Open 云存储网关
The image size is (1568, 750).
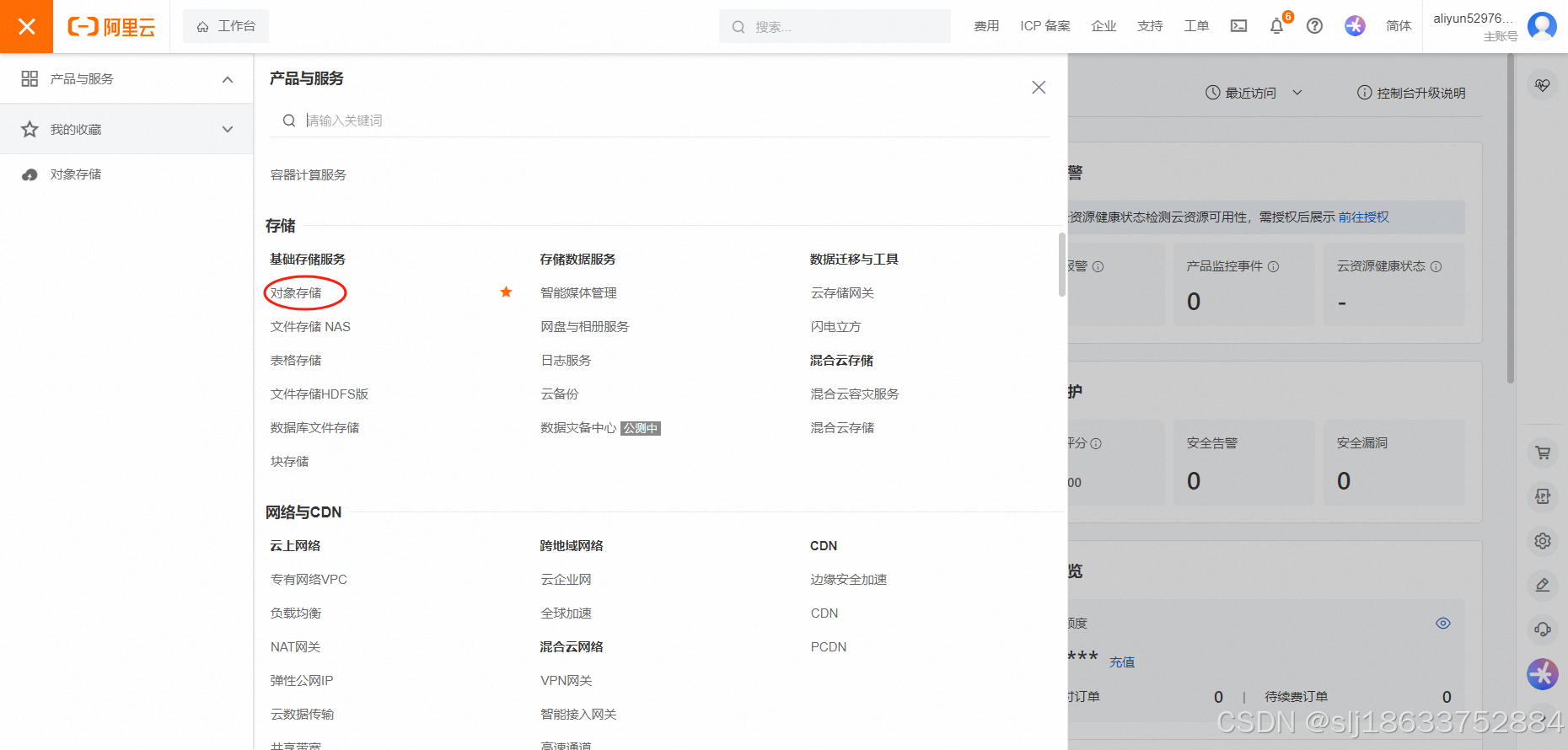[x=842, y=293]
